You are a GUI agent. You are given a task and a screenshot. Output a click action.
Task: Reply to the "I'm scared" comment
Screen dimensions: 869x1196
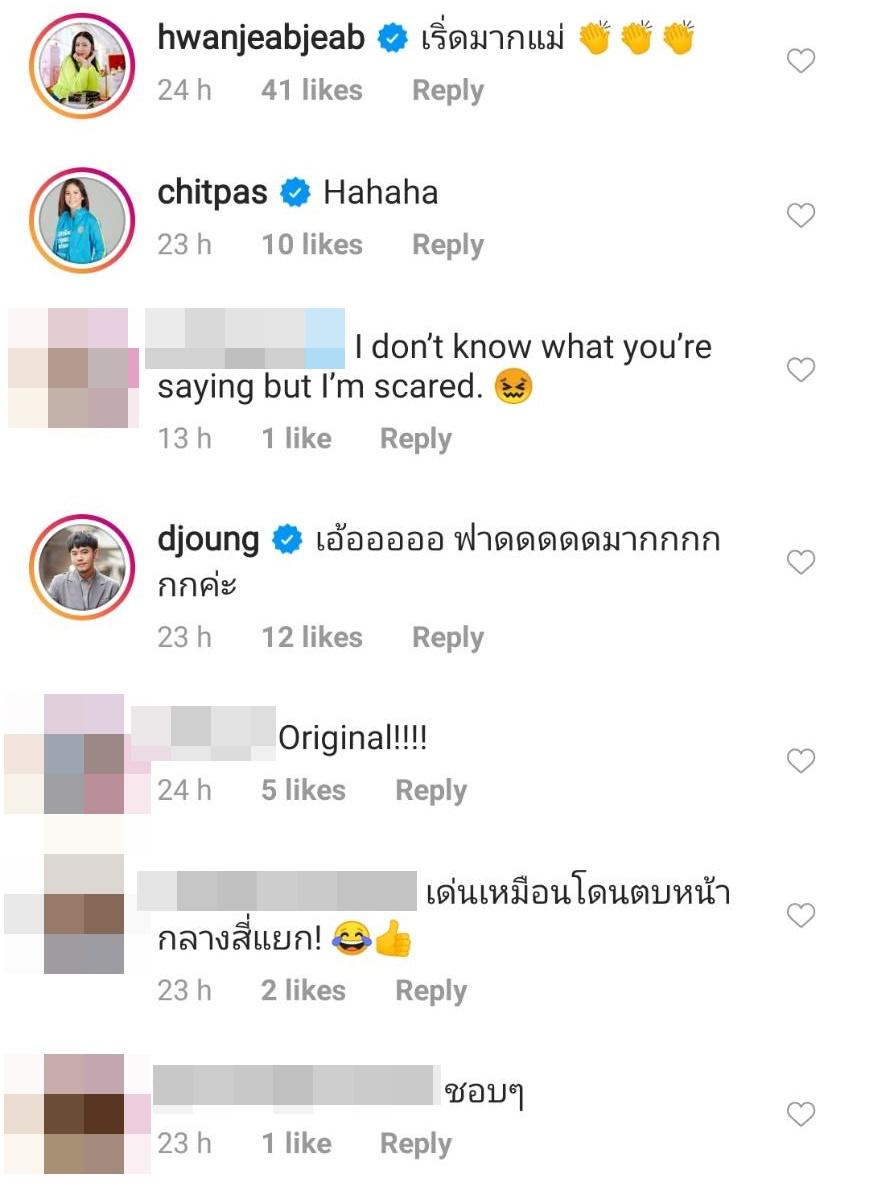pyautogui.click(x=415, y=439)
